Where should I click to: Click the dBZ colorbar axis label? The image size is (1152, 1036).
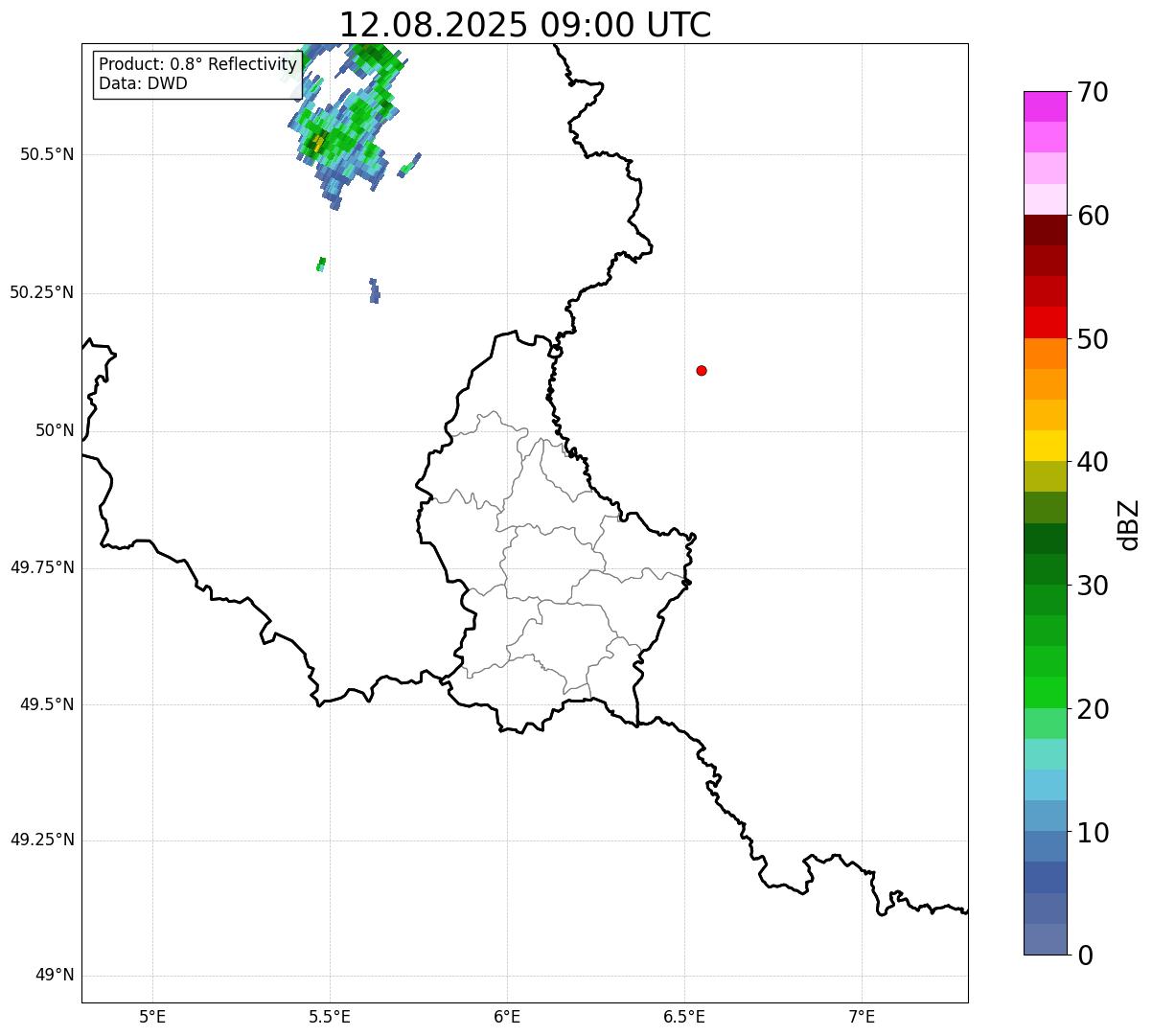(1129, 524)
